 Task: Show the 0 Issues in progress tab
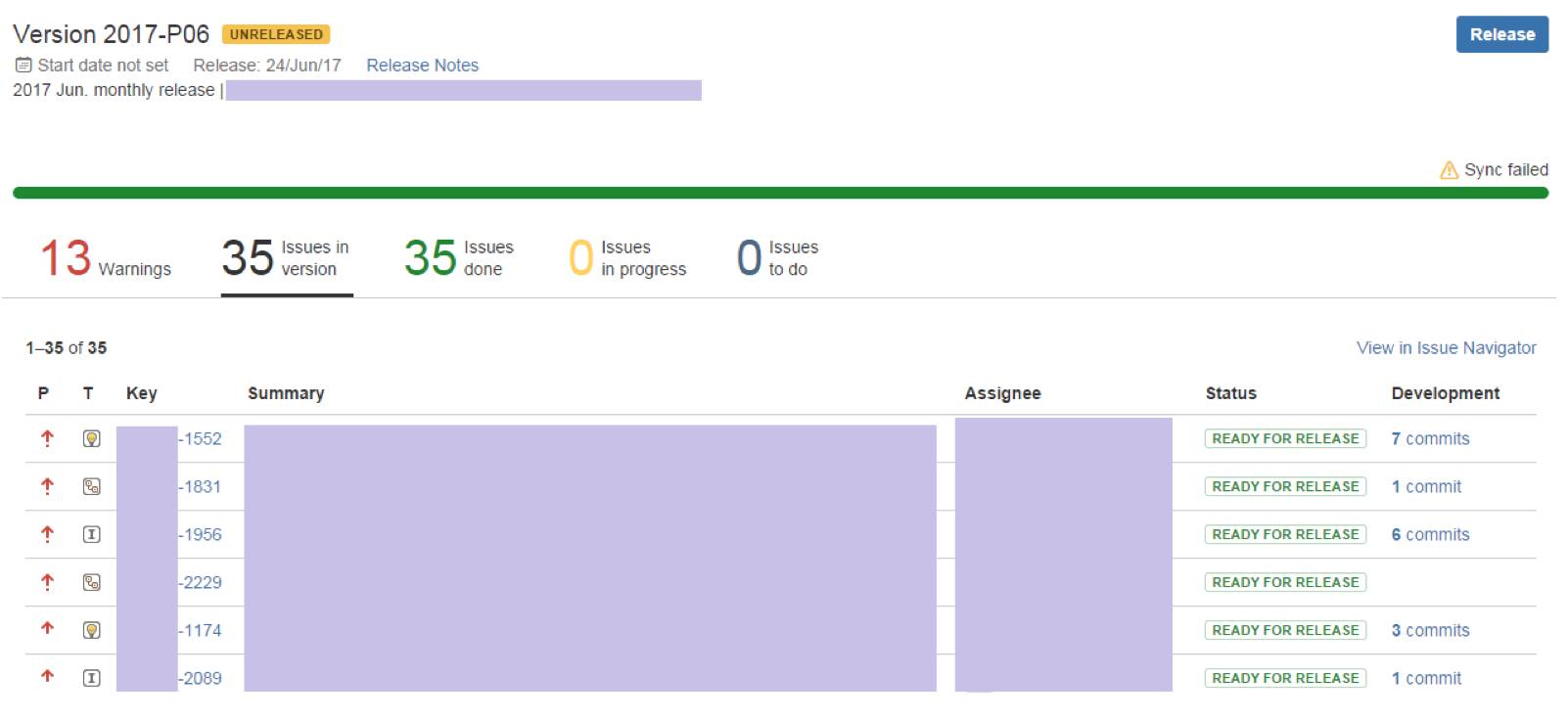point(627,258)
